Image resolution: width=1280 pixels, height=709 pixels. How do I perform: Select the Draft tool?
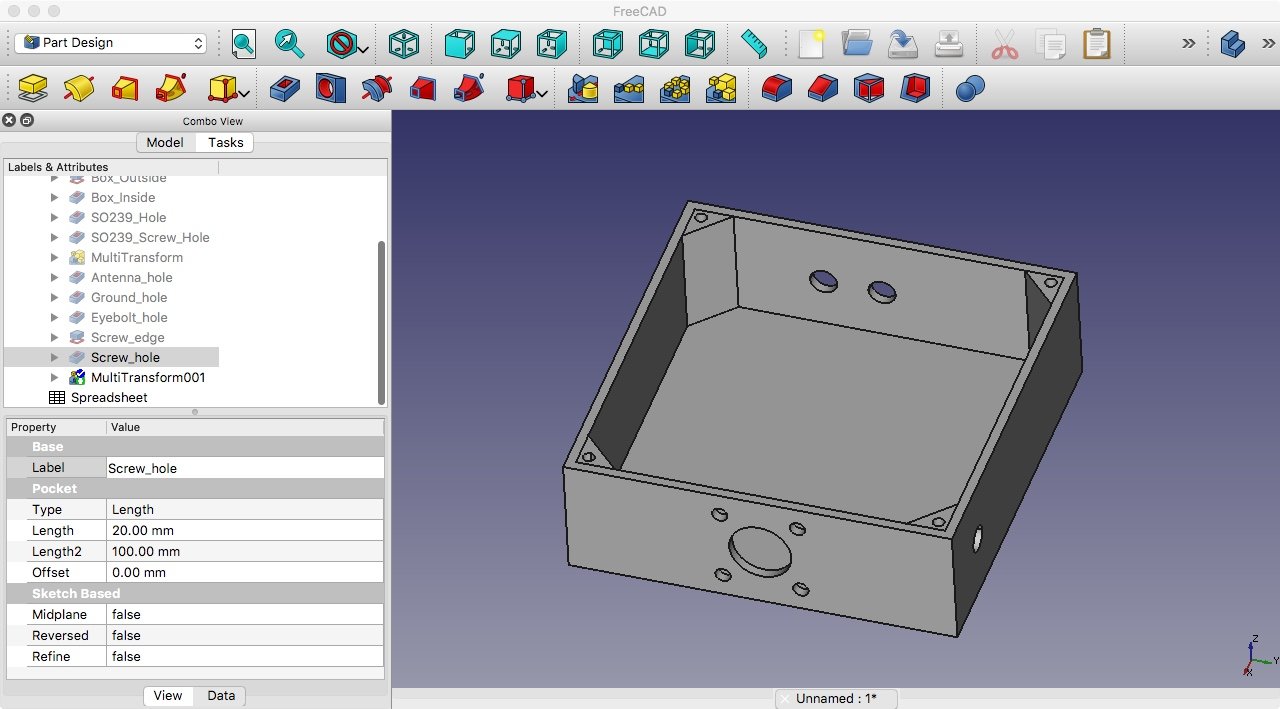pos(869,88)
